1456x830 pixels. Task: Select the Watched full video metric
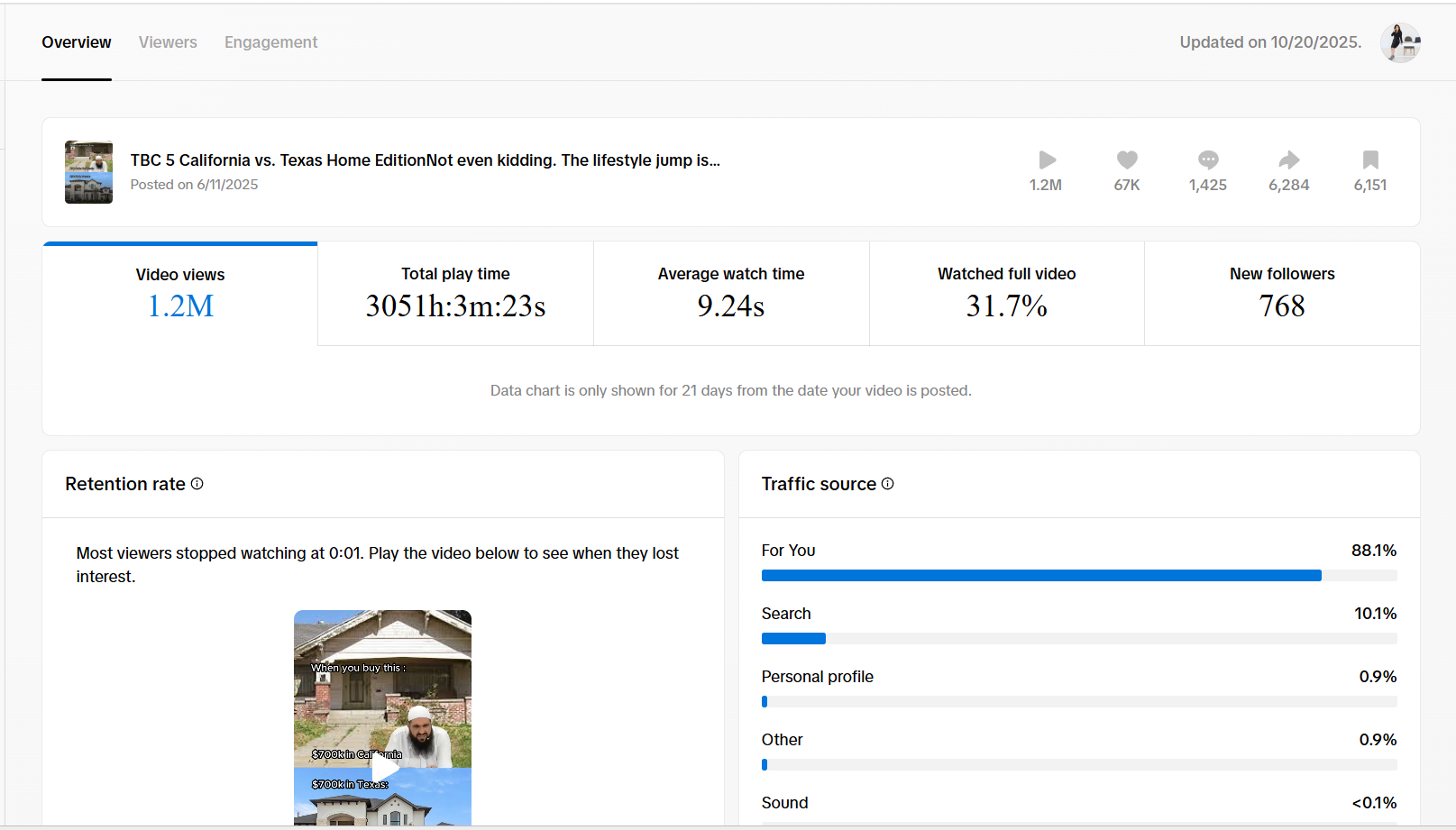(1007, 294)
